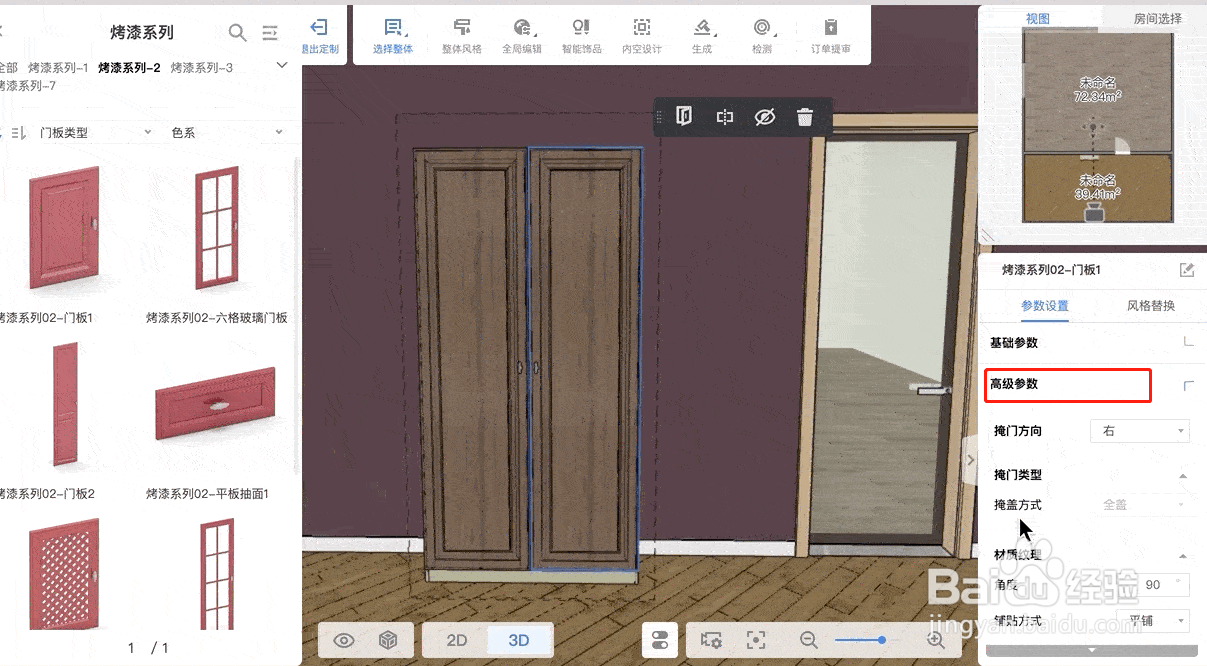Select the 烤漆系列-7 category
Image resolution: width=1207 pixels, height=666 pixels.
click(x=28, y=86)
